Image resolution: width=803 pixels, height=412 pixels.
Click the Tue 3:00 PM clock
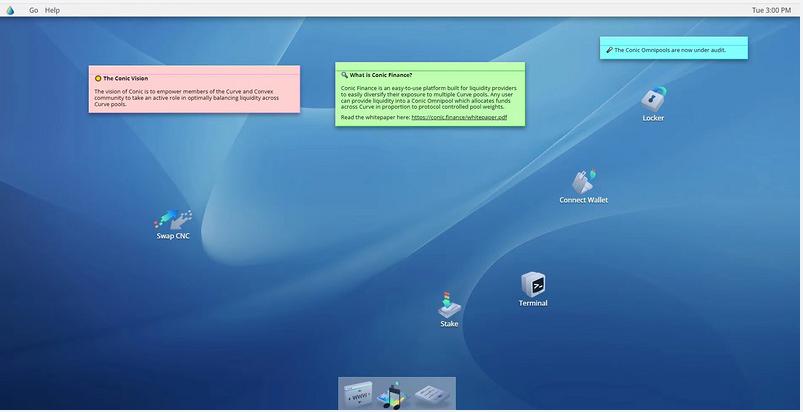coord(771,10)
